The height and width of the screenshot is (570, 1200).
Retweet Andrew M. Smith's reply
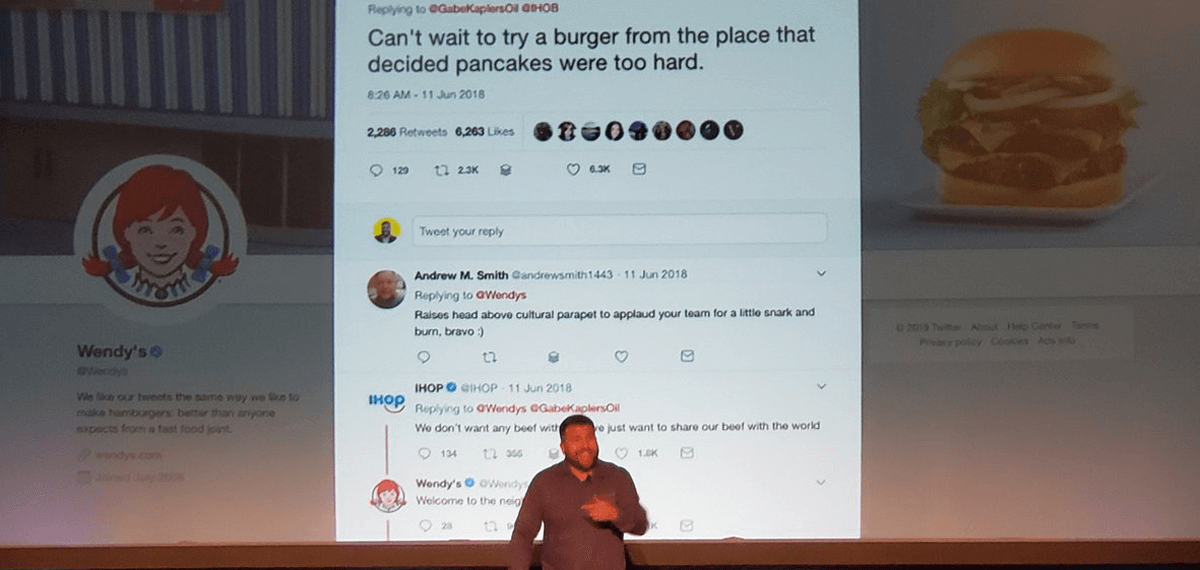[489, 356]
